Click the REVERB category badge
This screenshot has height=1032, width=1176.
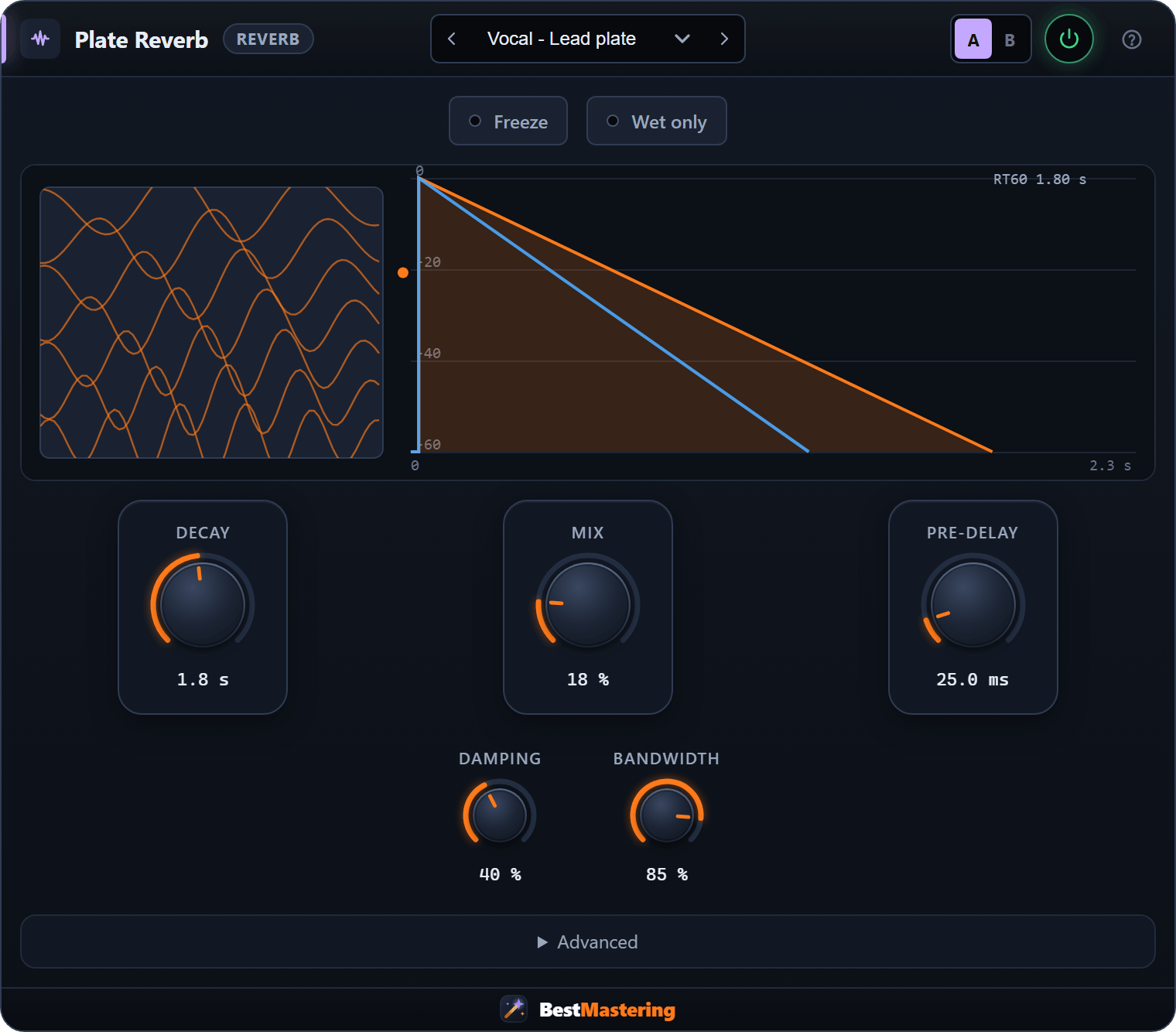(x=268, y=39)
